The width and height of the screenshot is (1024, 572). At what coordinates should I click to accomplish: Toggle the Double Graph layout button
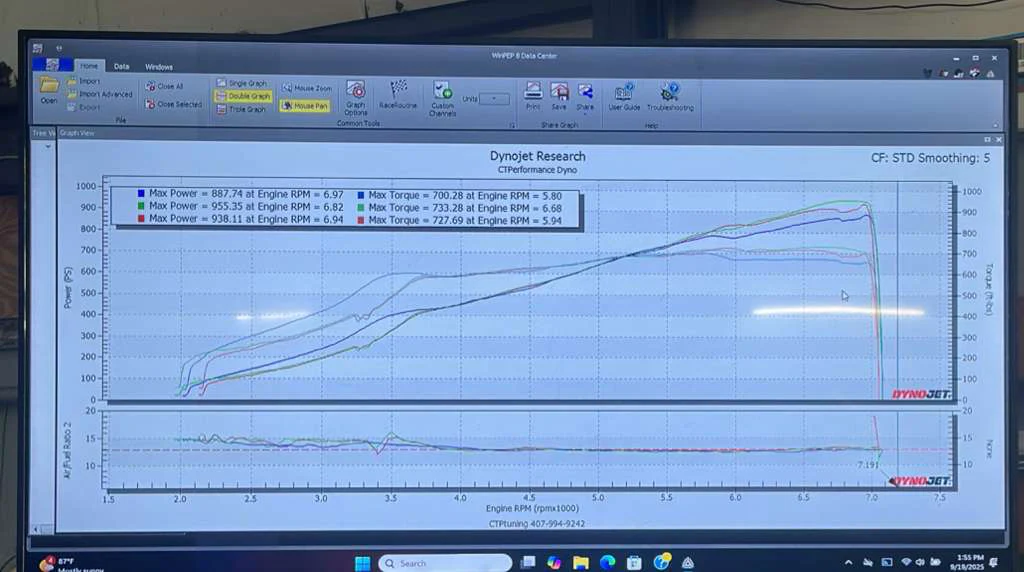coord(243,96)
